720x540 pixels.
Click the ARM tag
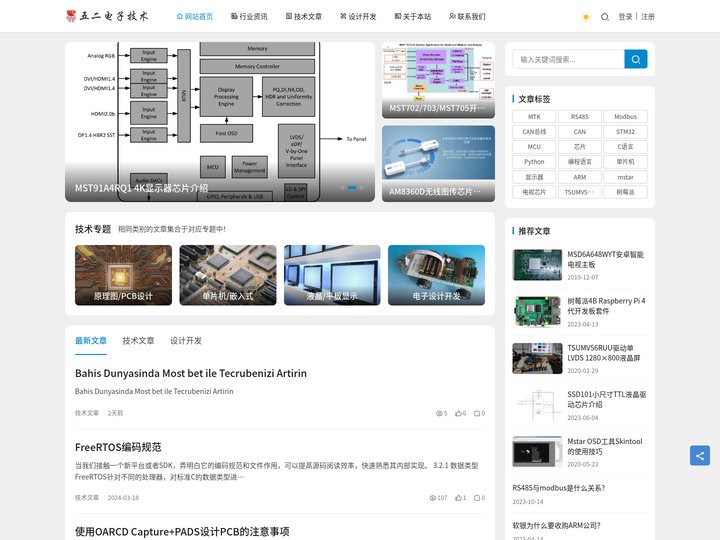pyautogui.click(x=579, y=177)
